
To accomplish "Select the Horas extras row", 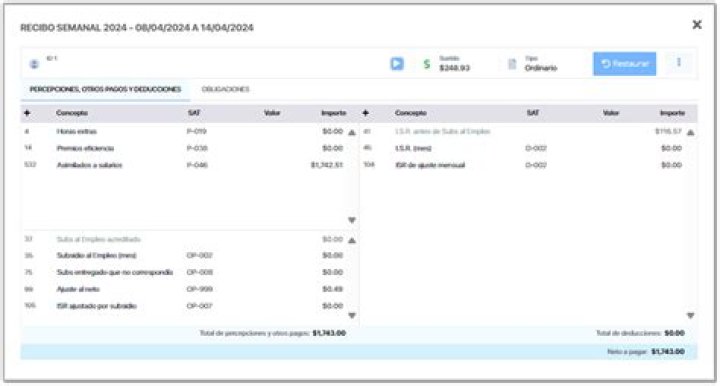I will click(184, 131).
